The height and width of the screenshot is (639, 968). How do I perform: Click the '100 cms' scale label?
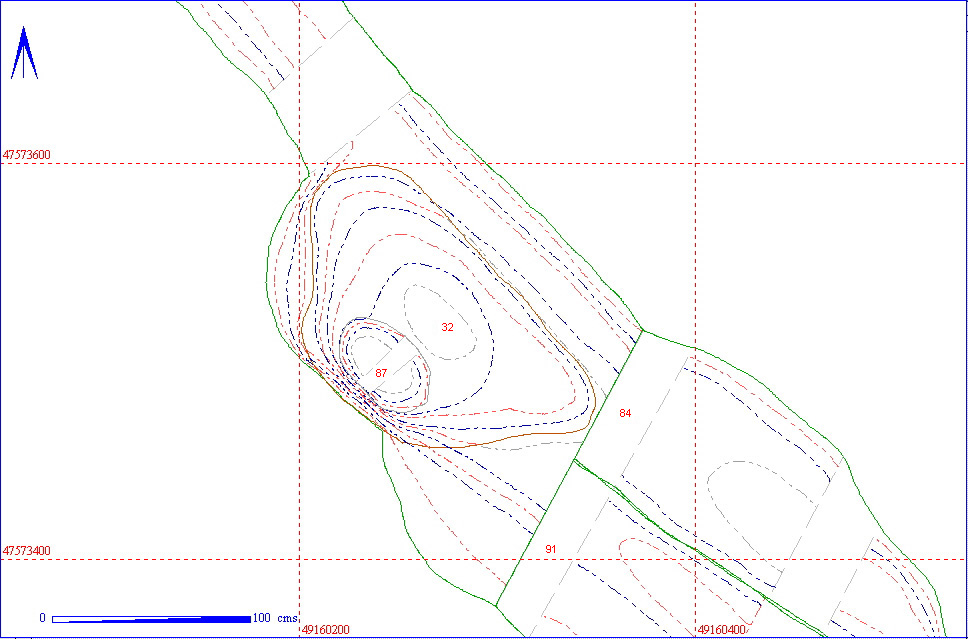point(275,617)
